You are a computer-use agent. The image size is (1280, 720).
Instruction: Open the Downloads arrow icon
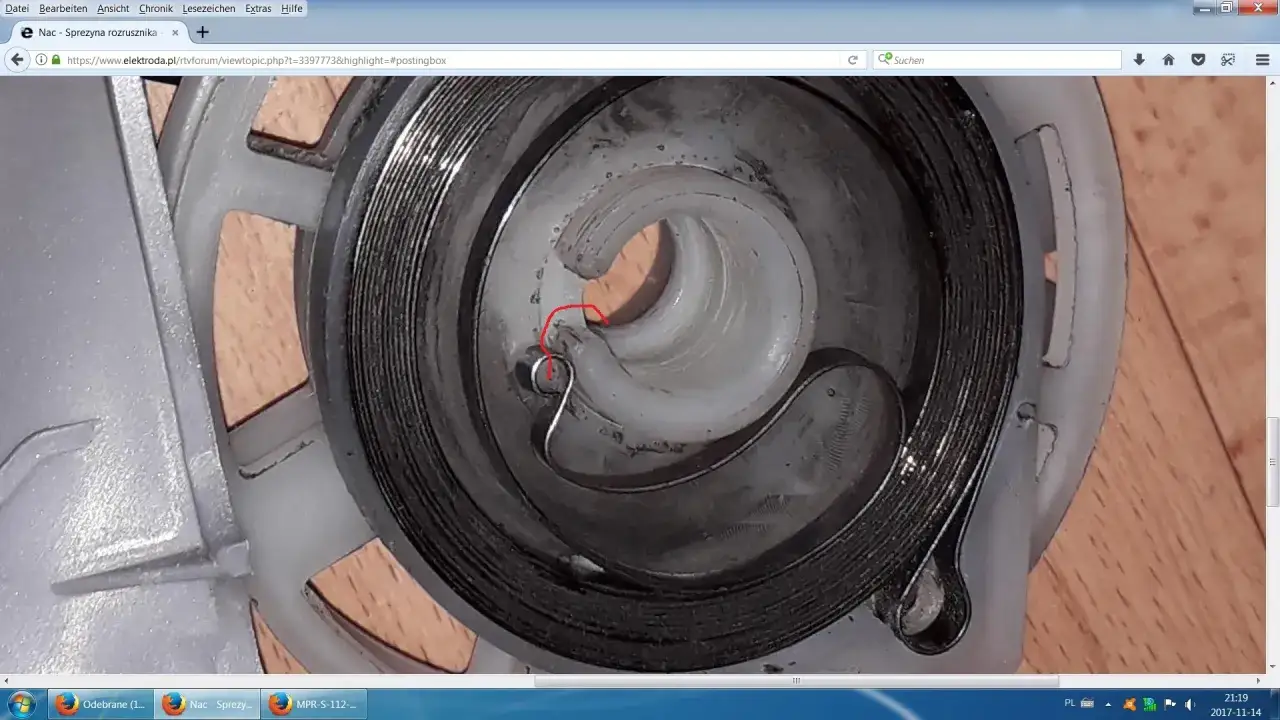(x=1139, y=60)
